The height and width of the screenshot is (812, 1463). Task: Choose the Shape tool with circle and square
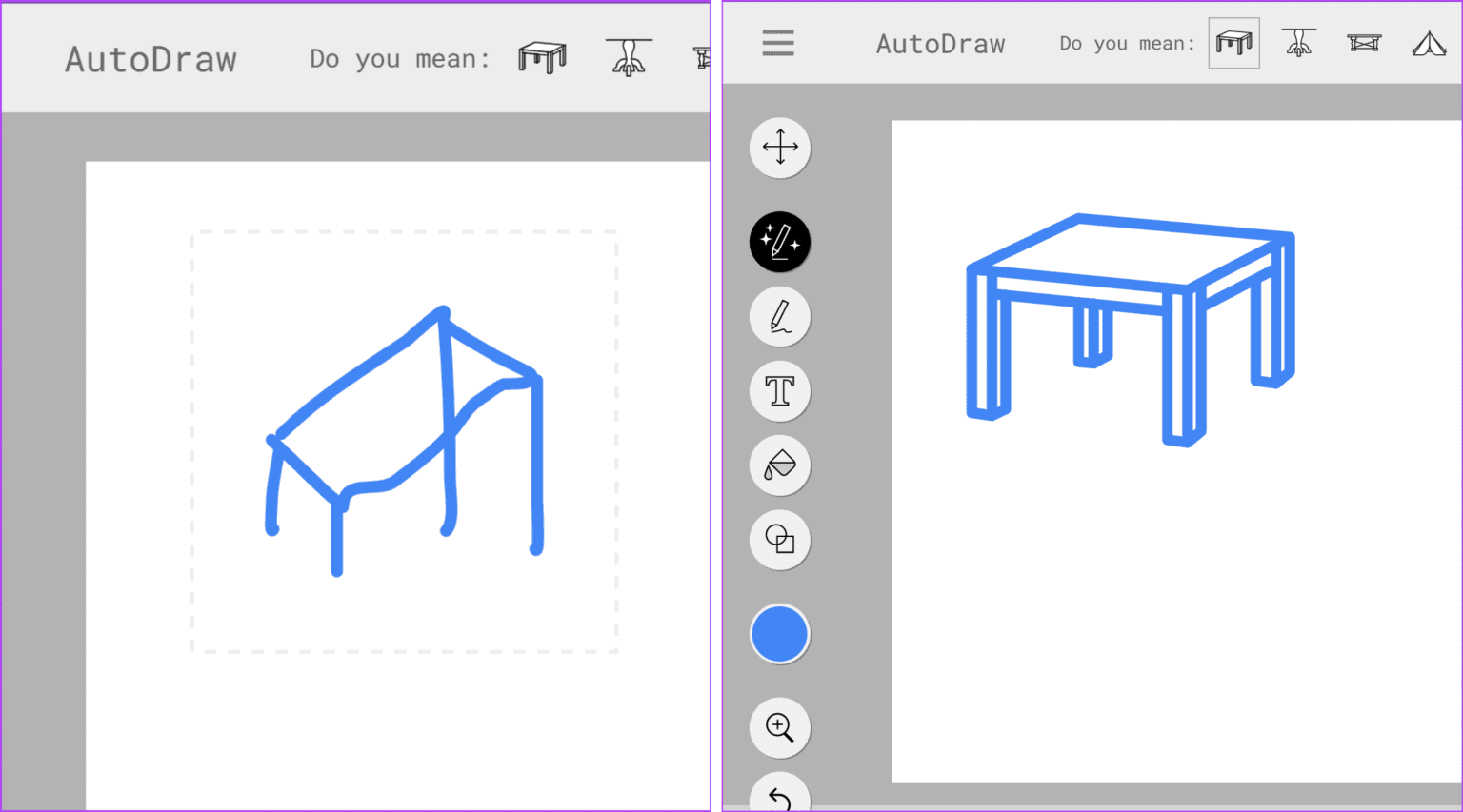pos(779,540)
